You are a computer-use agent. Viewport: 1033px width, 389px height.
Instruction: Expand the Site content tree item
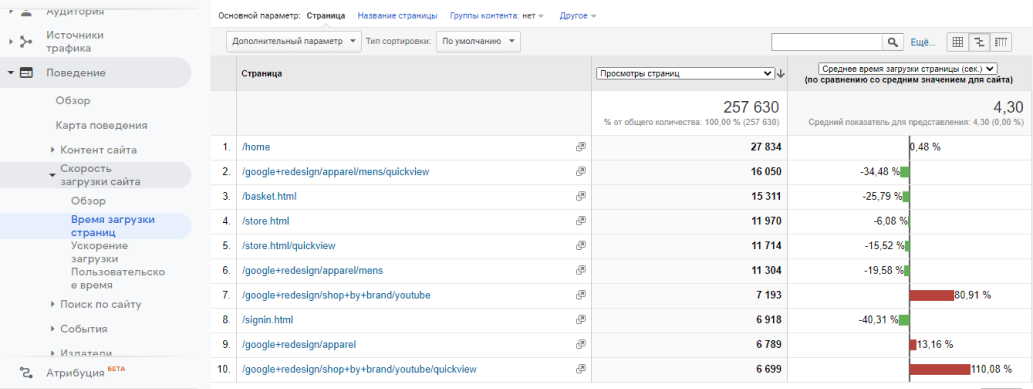[53, 150]
